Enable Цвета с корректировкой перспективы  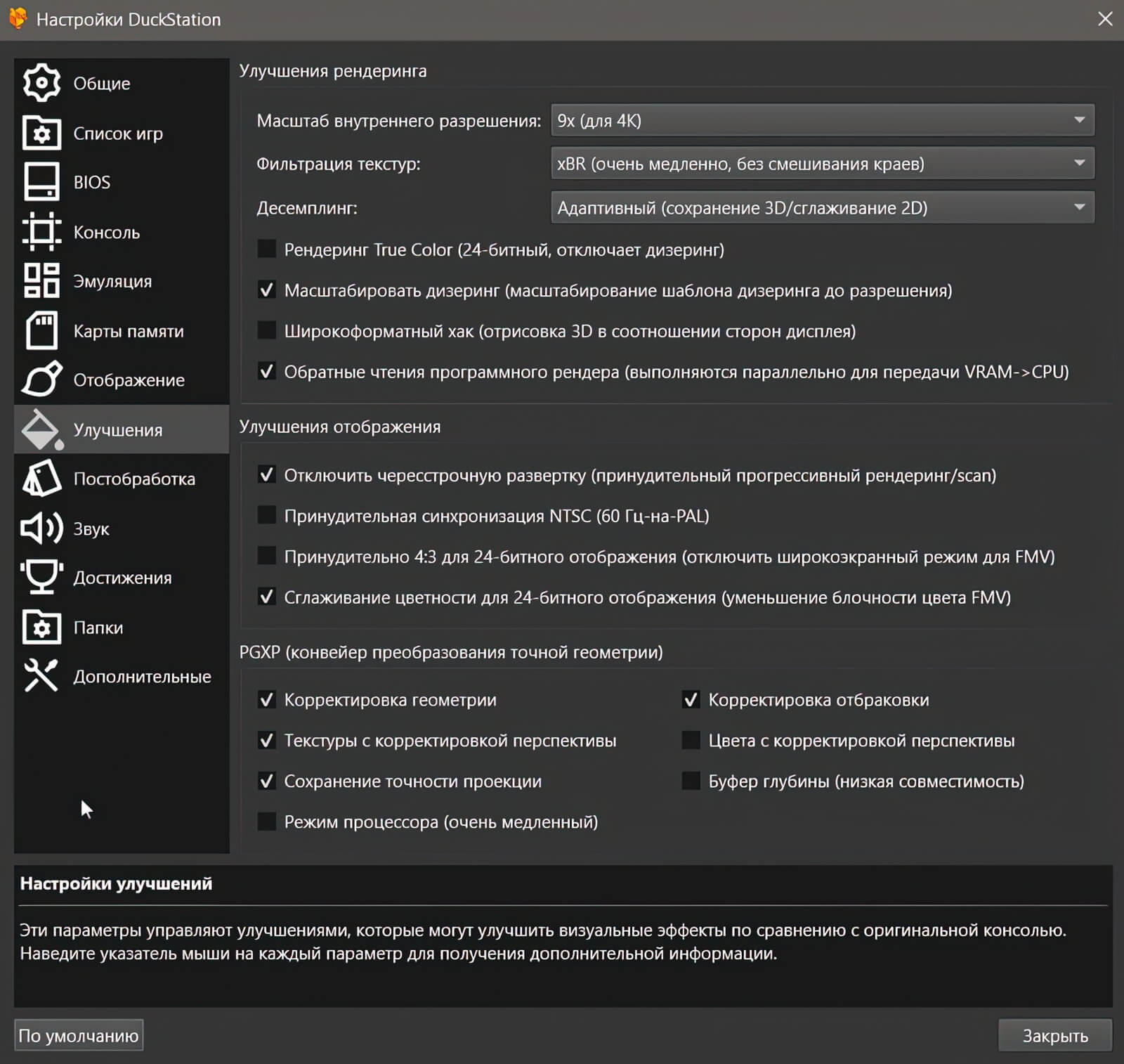click(x=691, y=740)
